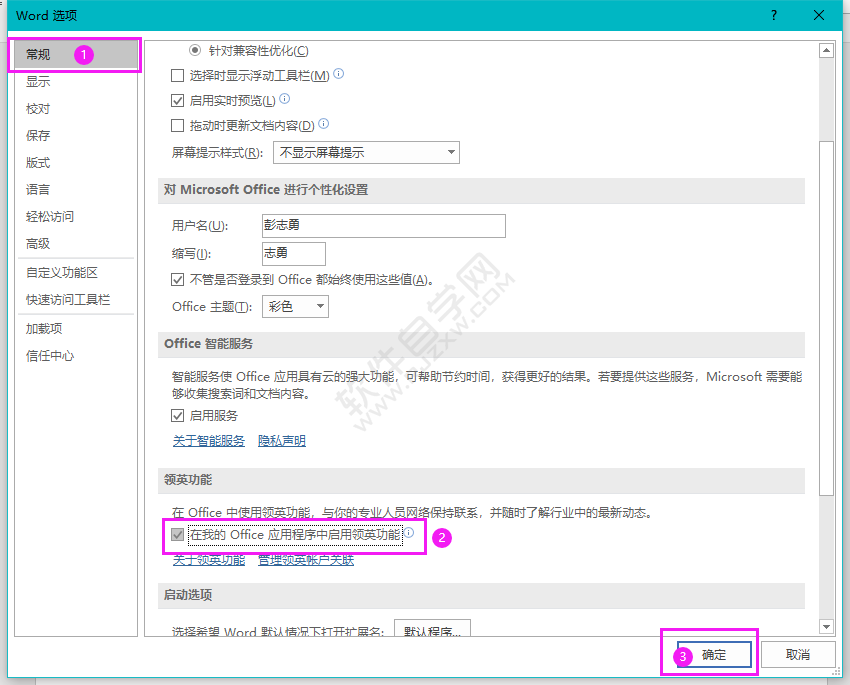Check the 拖动时更新文档内容 option
The width and height of the screenshot is (850, 685).
pyautogui.click(x=174, y=125)
